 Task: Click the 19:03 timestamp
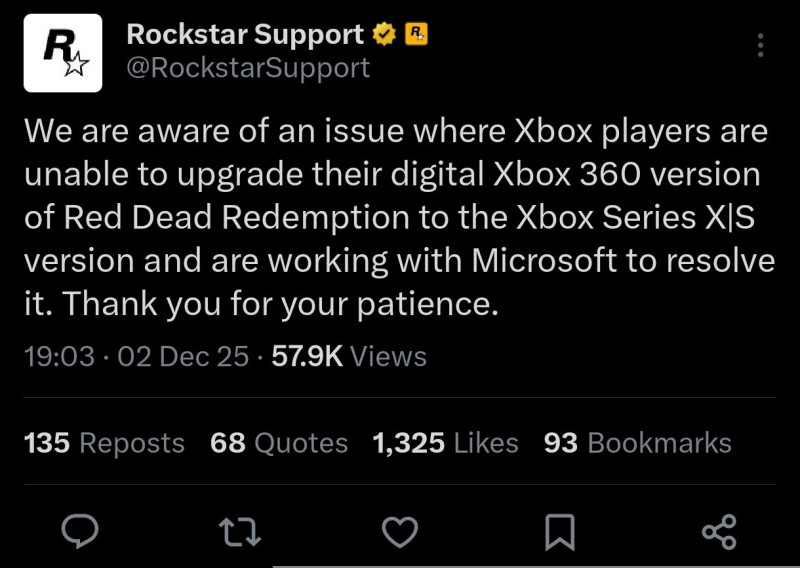59,356
